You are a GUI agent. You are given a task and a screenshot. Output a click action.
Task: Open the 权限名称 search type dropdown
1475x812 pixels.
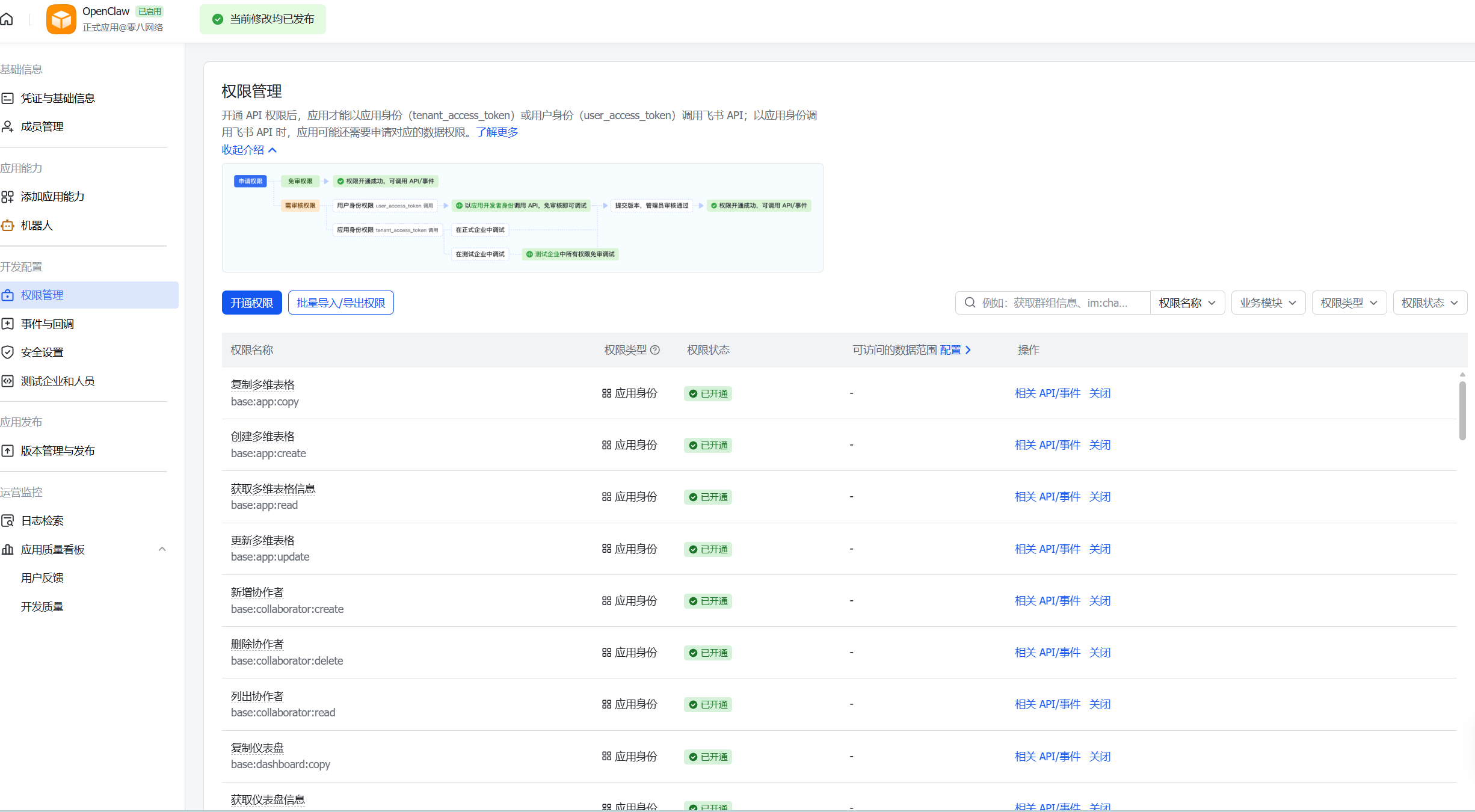pyautogui.click(x=1187, y=303)
